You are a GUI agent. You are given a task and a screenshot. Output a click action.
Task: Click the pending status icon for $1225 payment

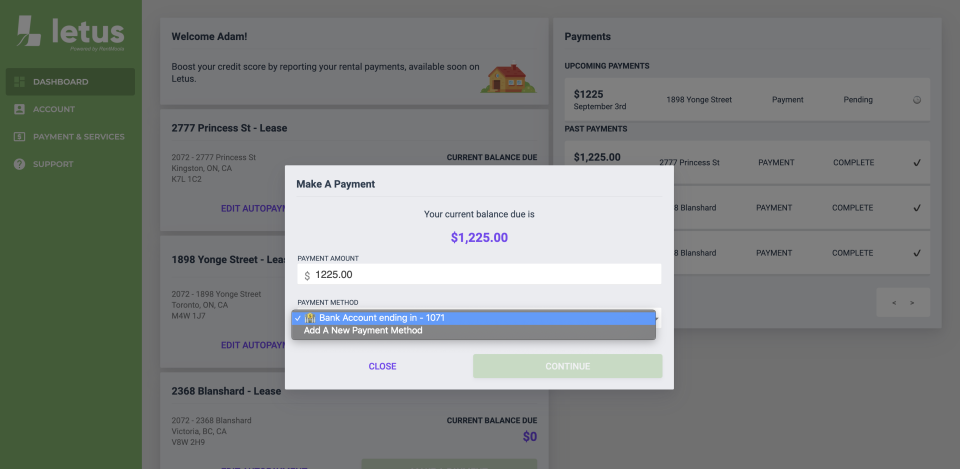tap(917, 100)
